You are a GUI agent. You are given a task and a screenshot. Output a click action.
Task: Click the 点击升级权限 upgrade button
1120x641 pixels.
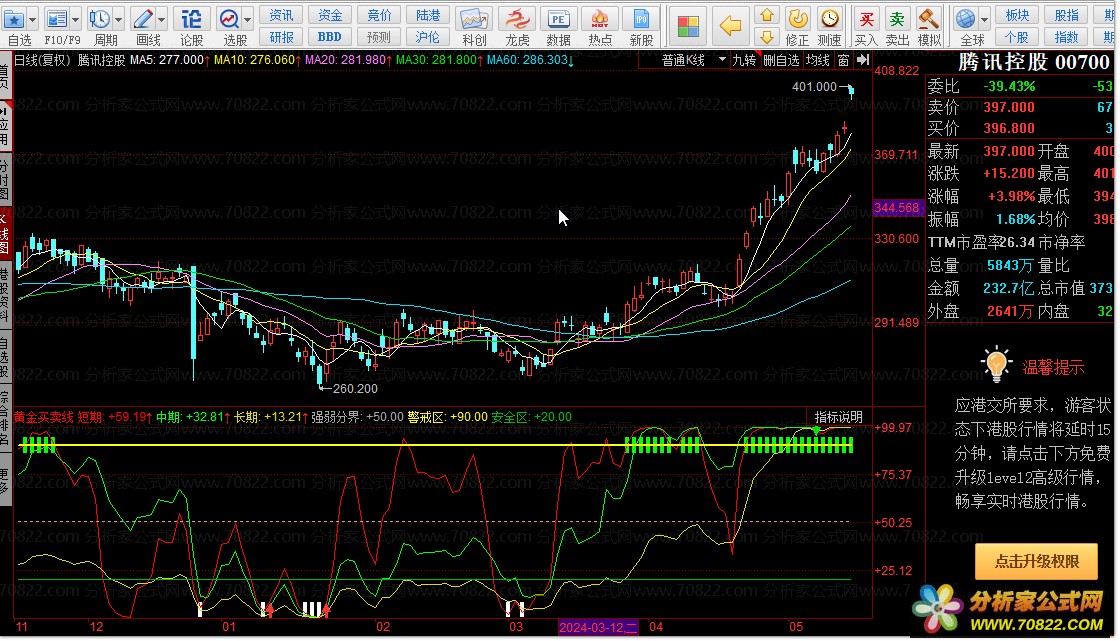click(x=1036, y=562)
